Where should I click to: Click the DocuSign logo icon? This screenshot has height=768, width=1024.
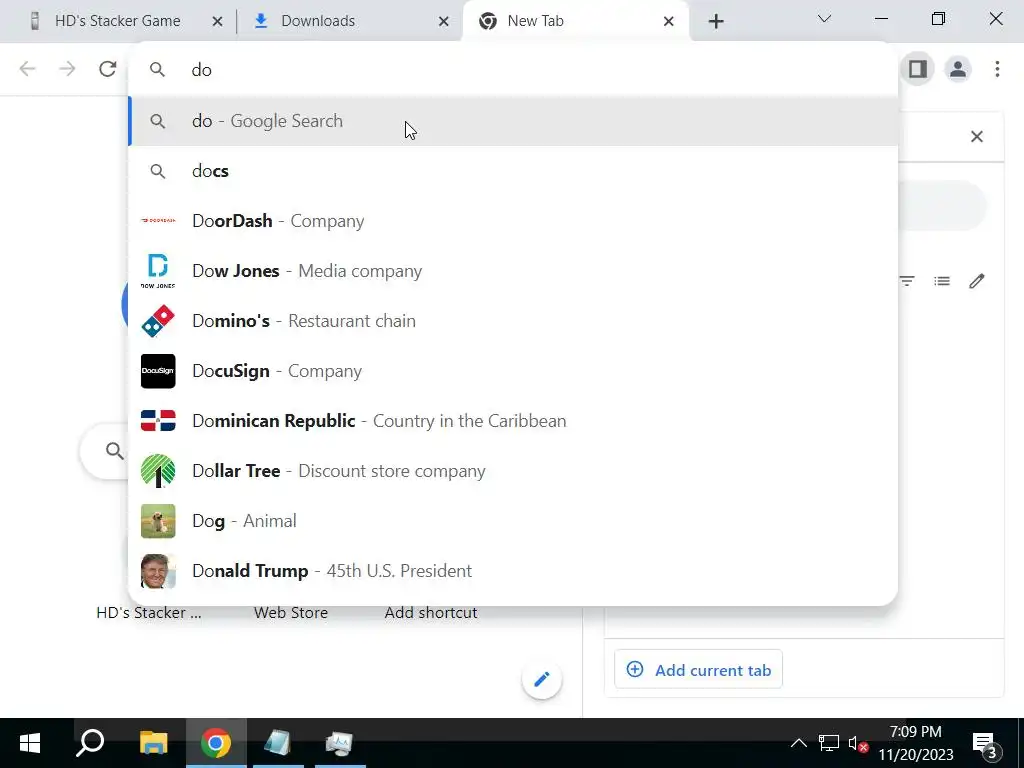tap(158, 371)
